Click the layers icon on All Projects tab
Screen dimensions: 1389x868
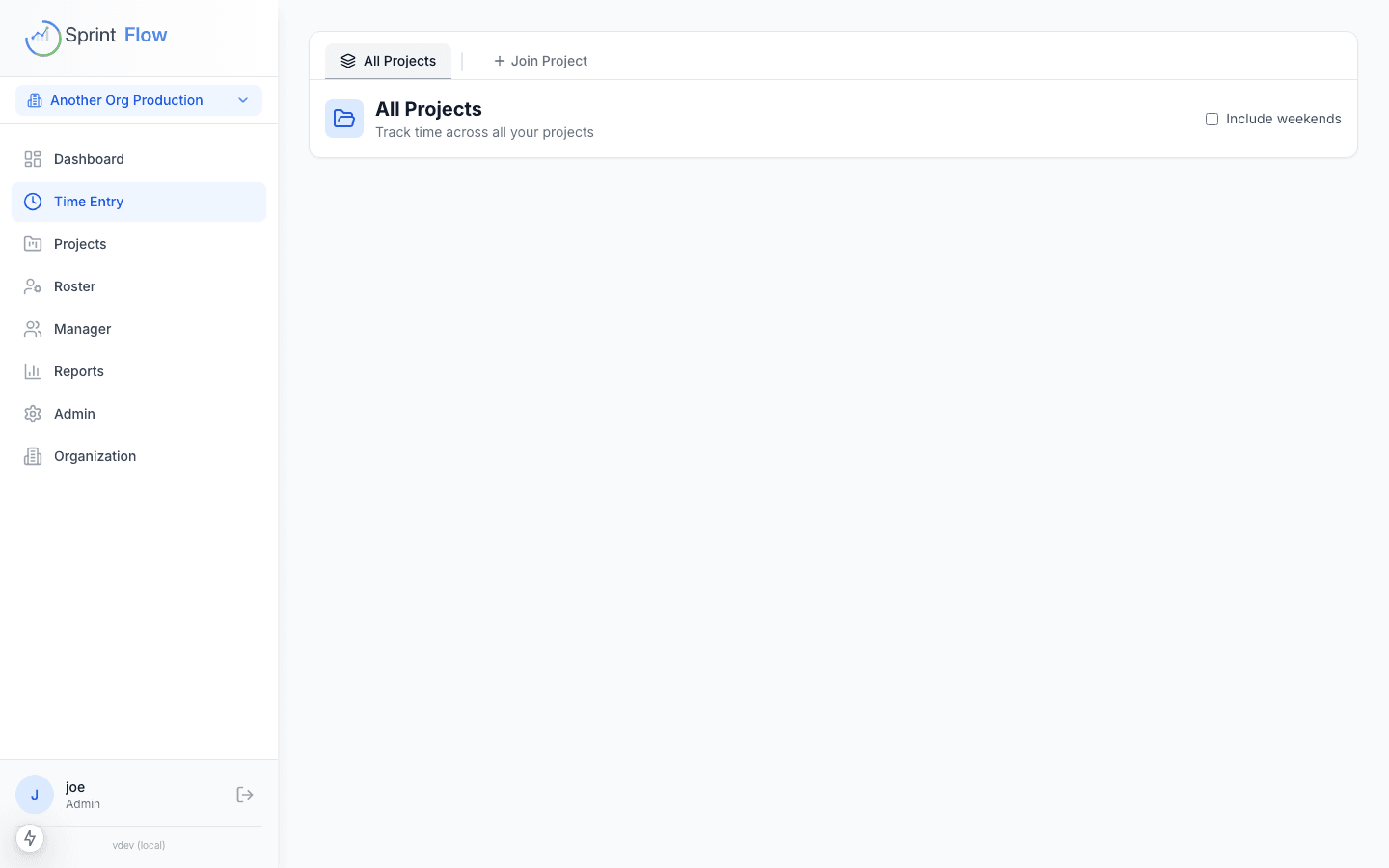[348, 60]
